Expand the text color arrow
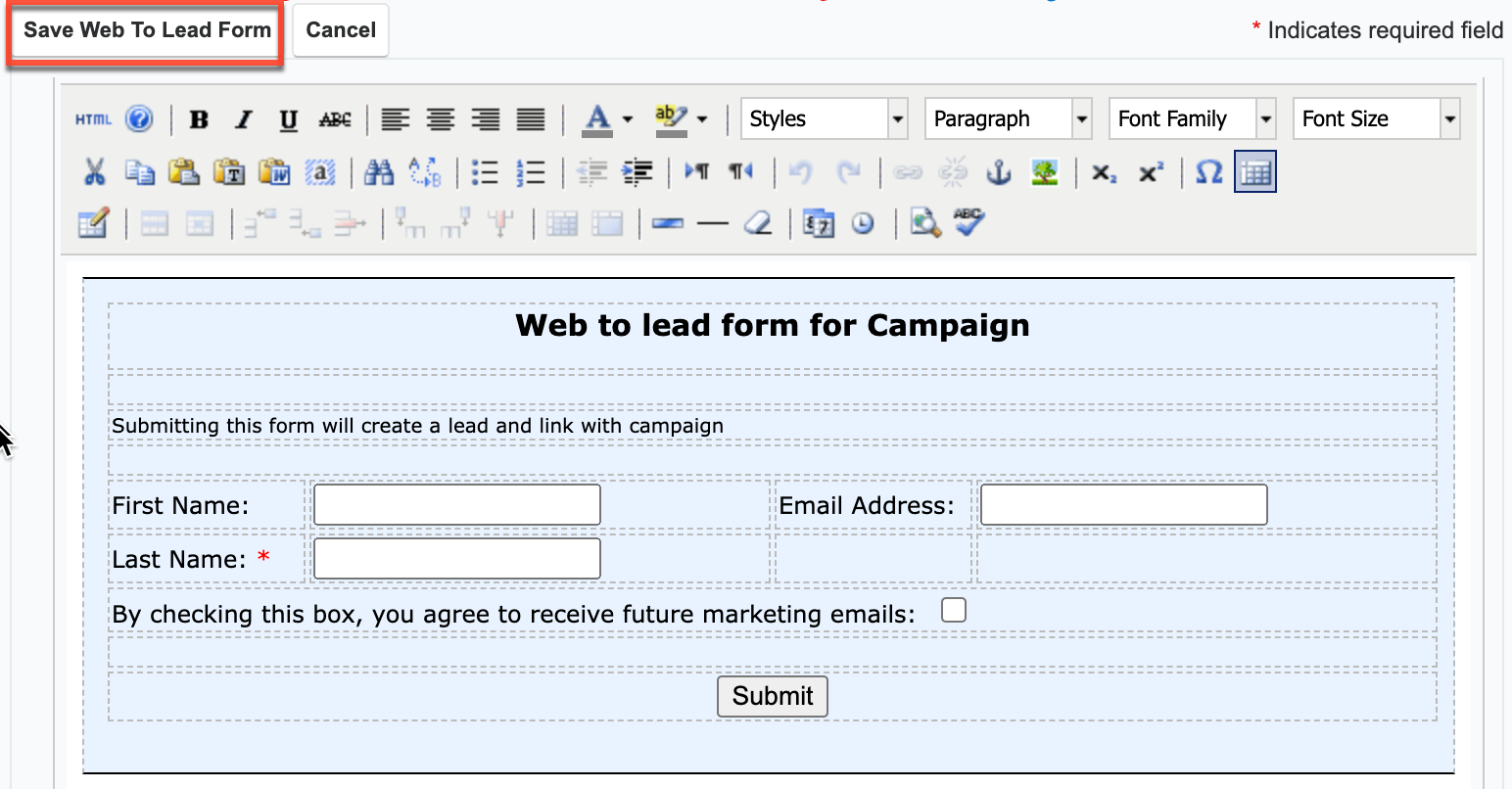The height and width of the screenshot is (789, 1512). click(628, 119)
